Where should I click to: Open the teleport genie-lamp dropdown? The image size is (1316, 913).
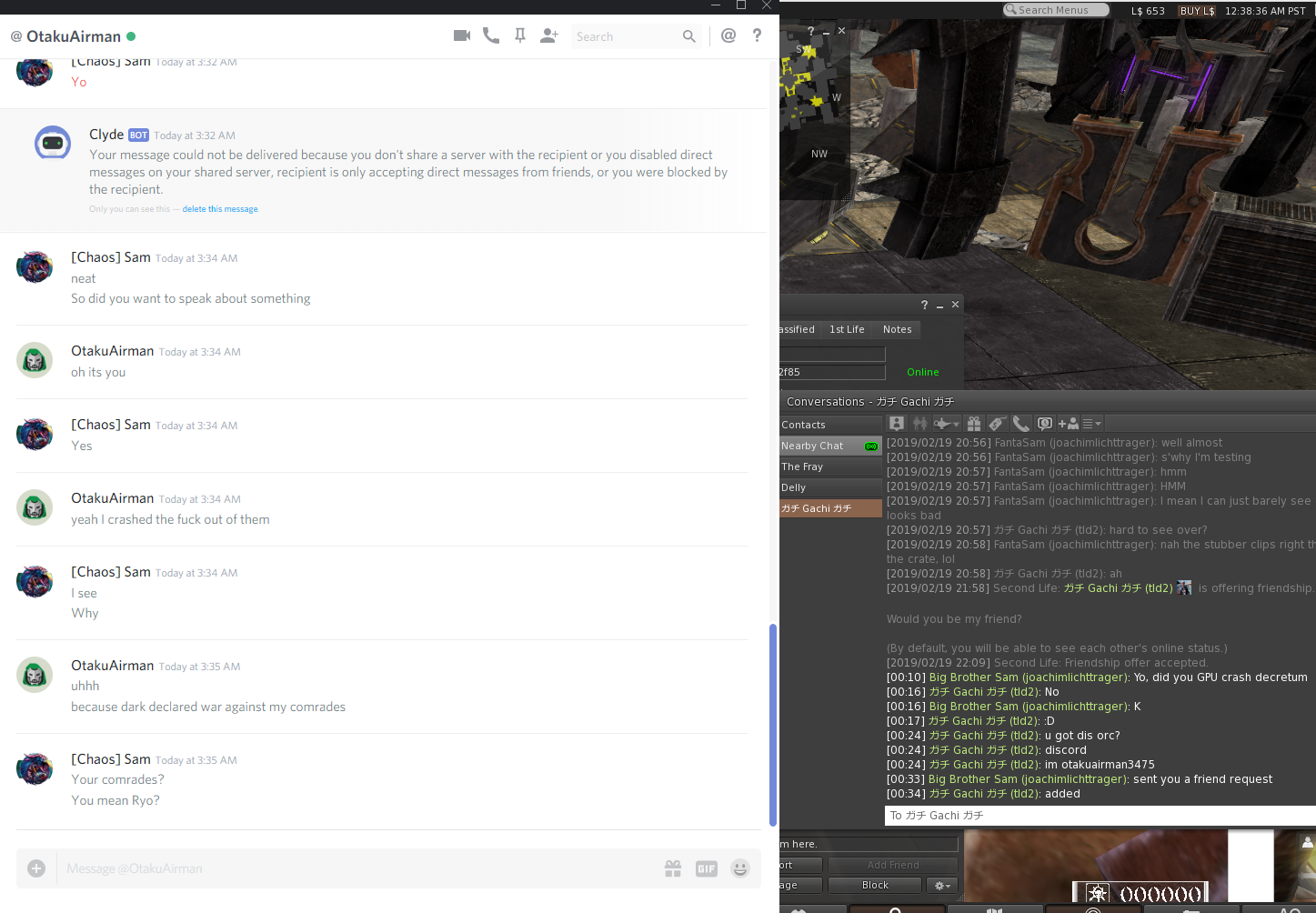coord(947,424)
